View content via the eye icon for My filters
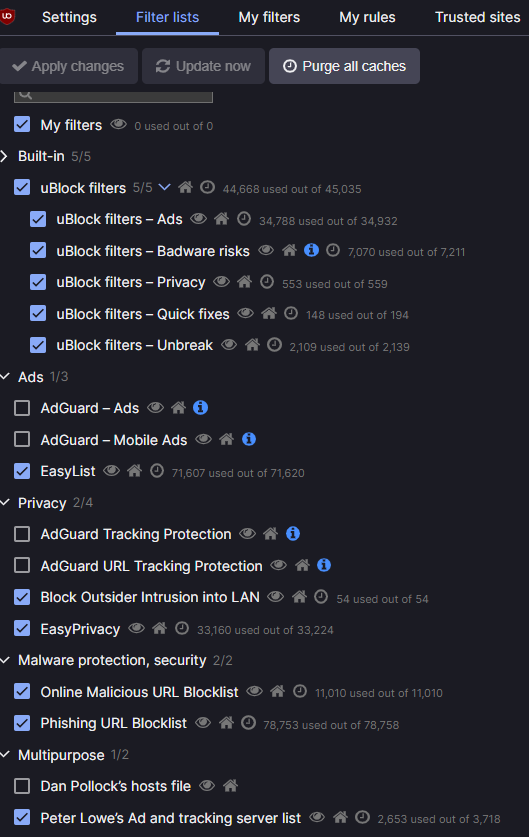The height and width of the screenshot is (837, 529). (118, 125)
